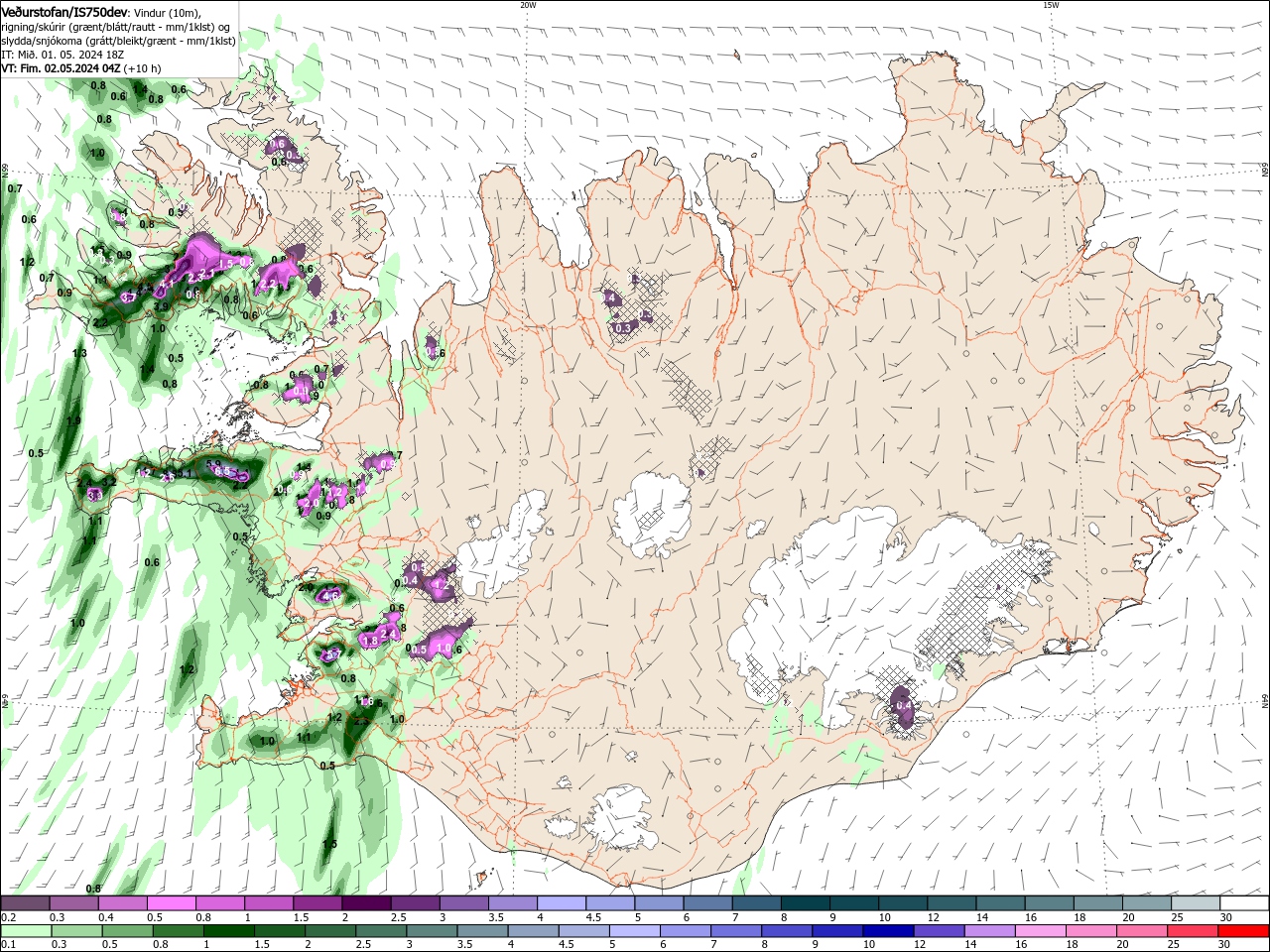Screen dimensions: 1270x952
Task: Click the white '4.1' precipitation value
Action: click(166, 284)
